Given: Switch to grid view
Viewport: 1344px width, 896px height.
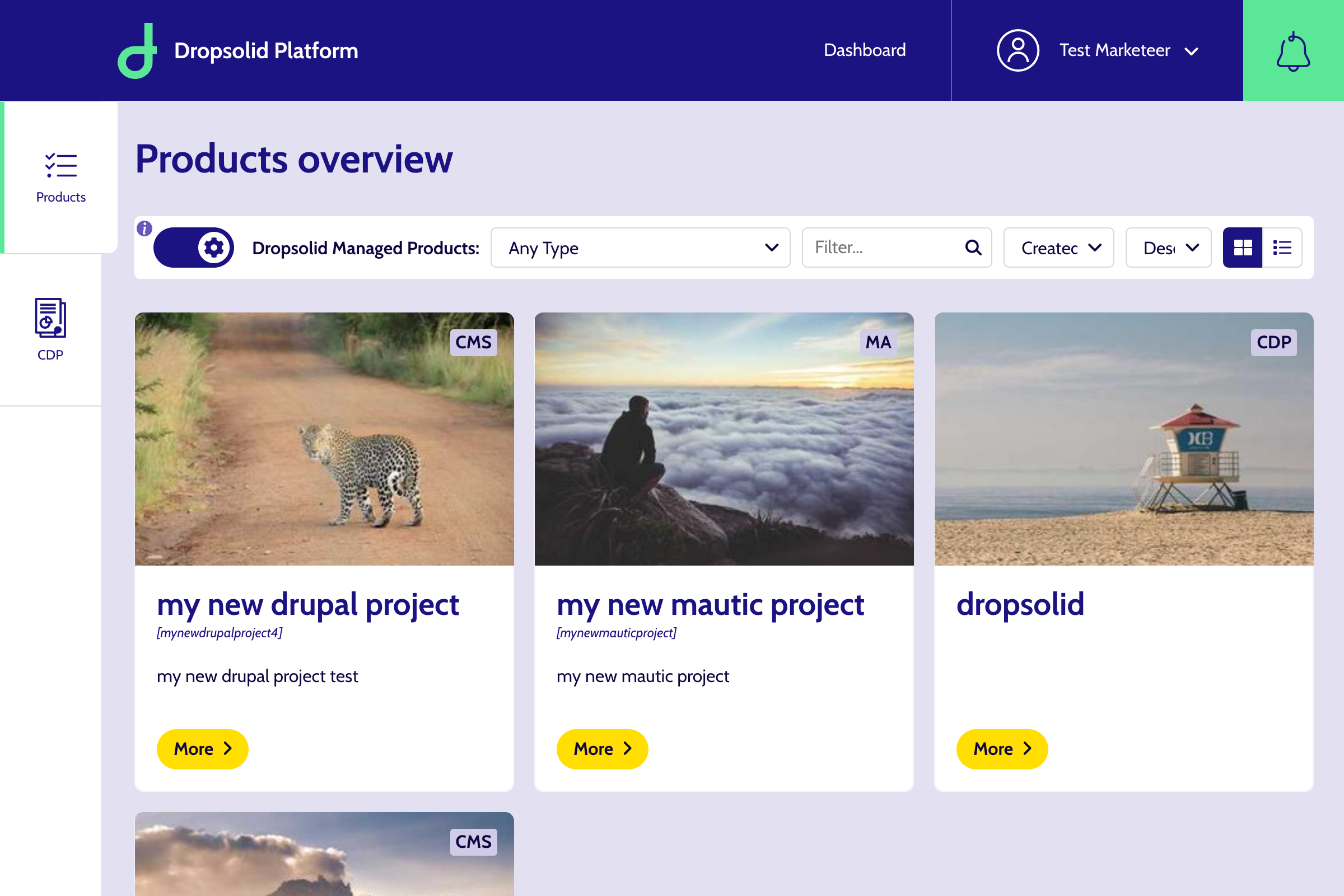Looking at the screenshot, I should (1242, 248).
